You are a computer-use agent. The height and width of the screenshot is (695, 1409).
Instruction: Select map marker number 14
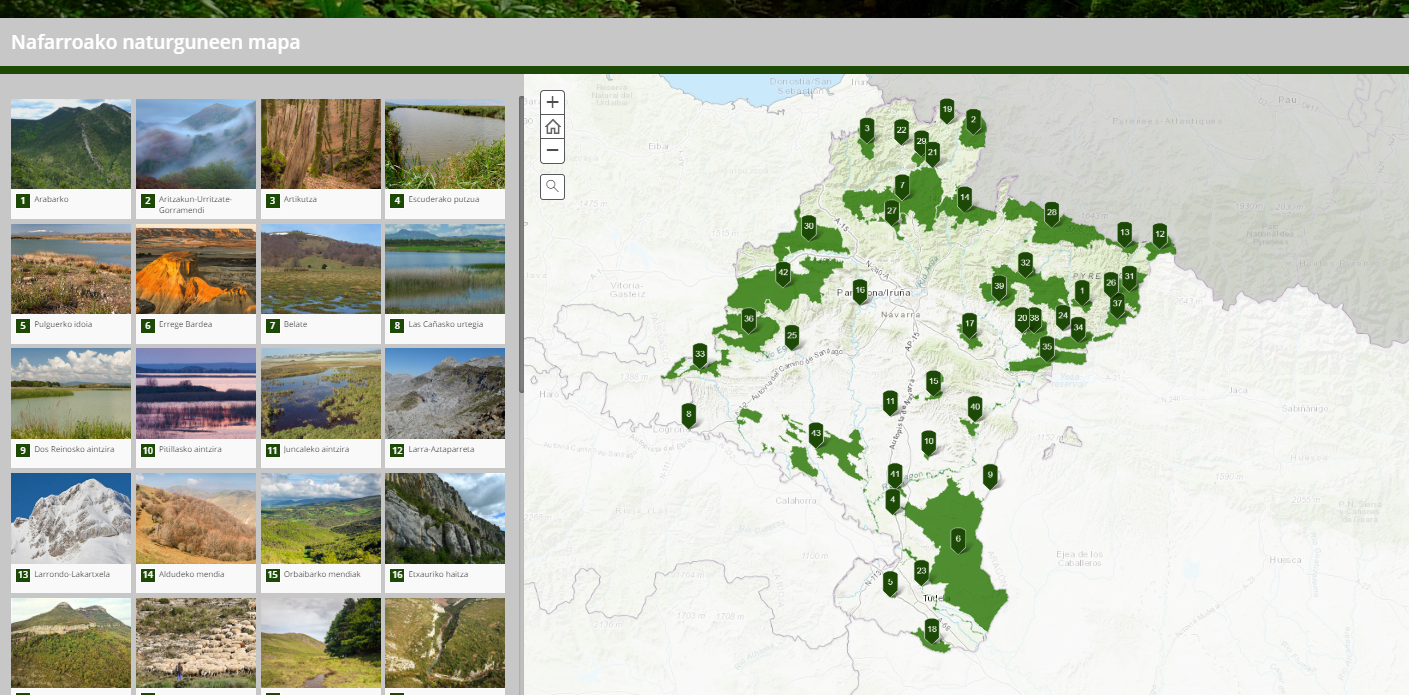[x=964, y=198]
